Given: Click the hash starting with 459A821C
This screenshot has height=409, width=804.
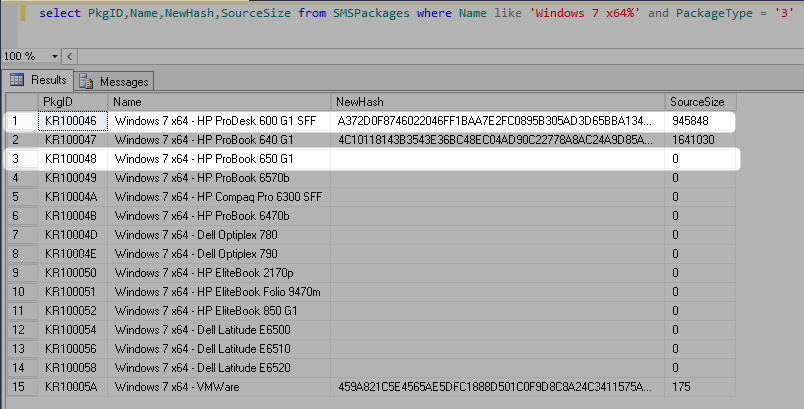Looking at the screenshot, I should tap(495, 386).
